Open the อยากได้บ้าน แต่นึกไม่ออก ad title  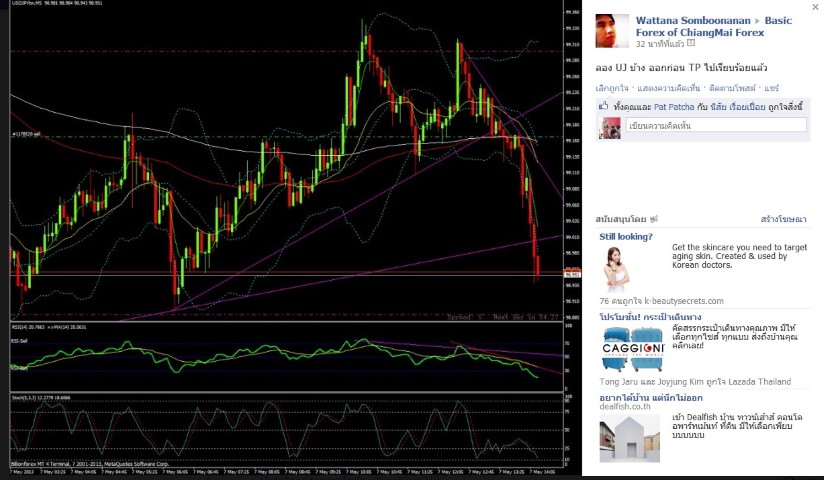pos(651,397)
